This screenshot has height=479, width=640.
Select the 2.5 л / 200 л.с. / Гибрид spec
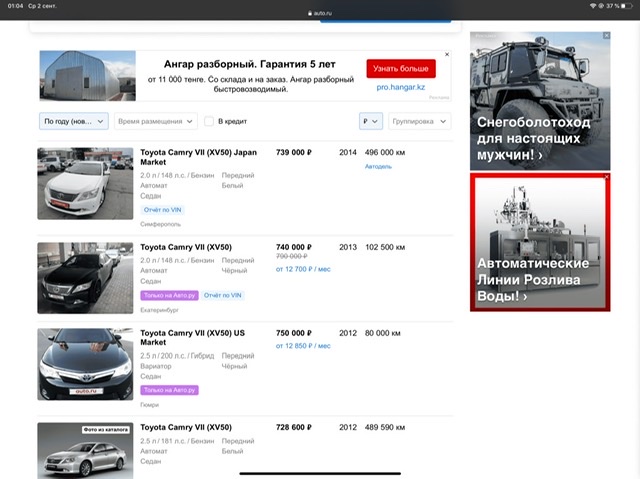(177, 356)
